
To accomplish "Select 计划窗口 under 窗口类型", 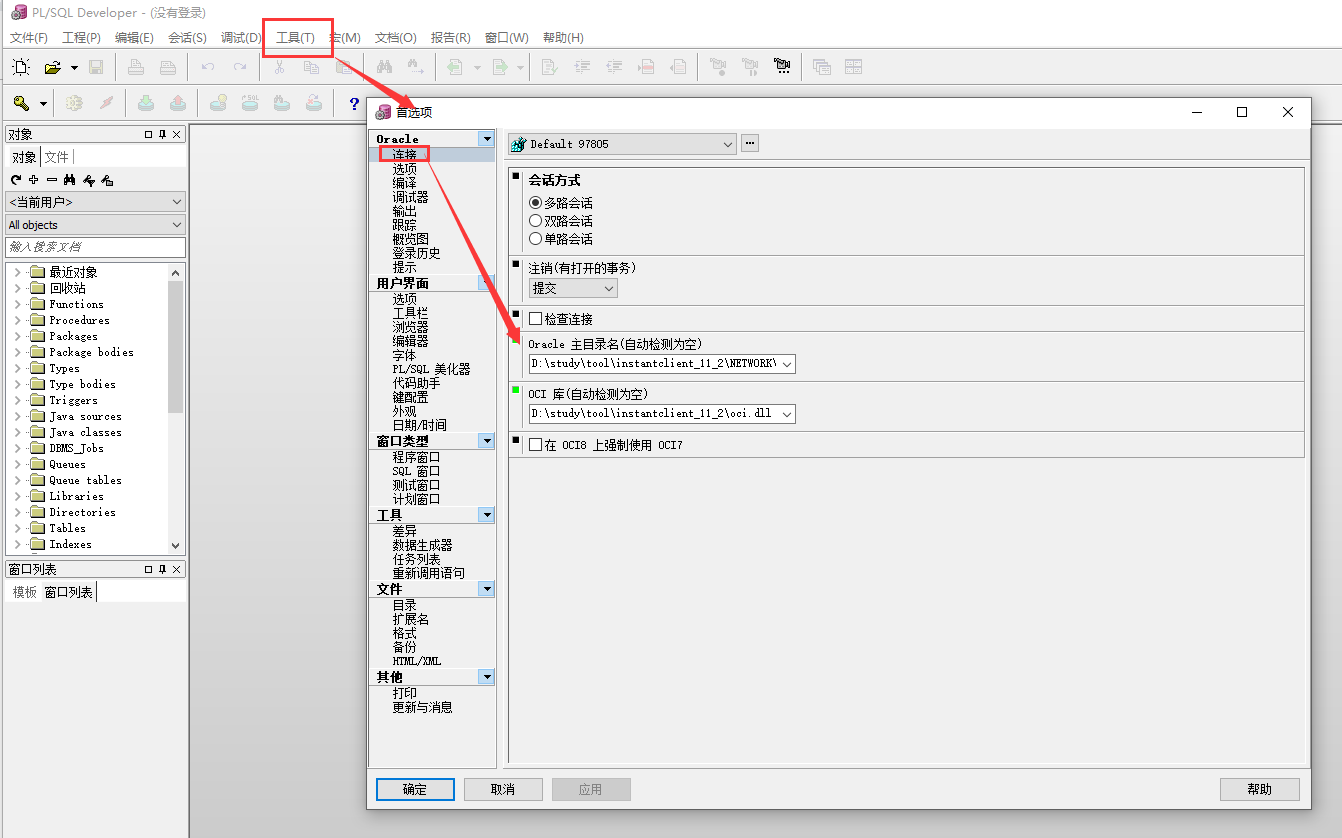I will [x=416, y=499].
